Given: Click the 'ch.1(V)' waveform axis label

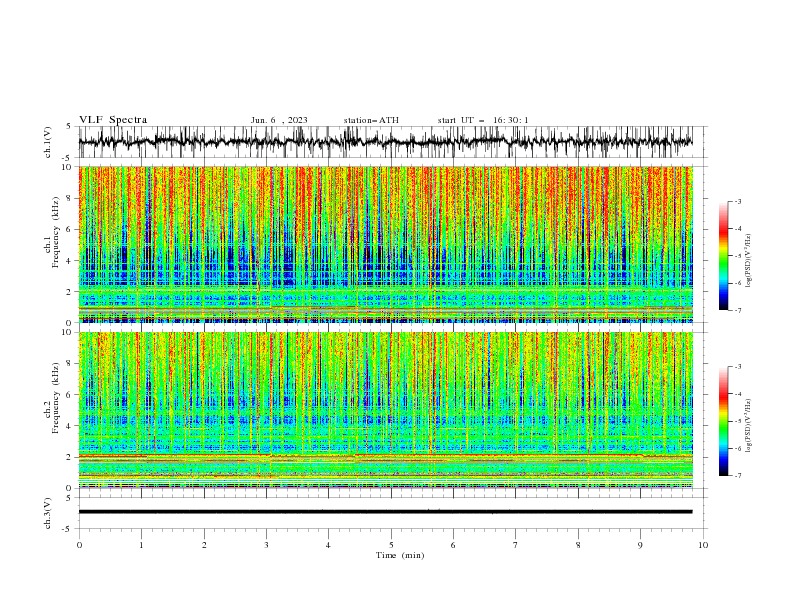Looking at the screenshot, I should pos(48,142).
